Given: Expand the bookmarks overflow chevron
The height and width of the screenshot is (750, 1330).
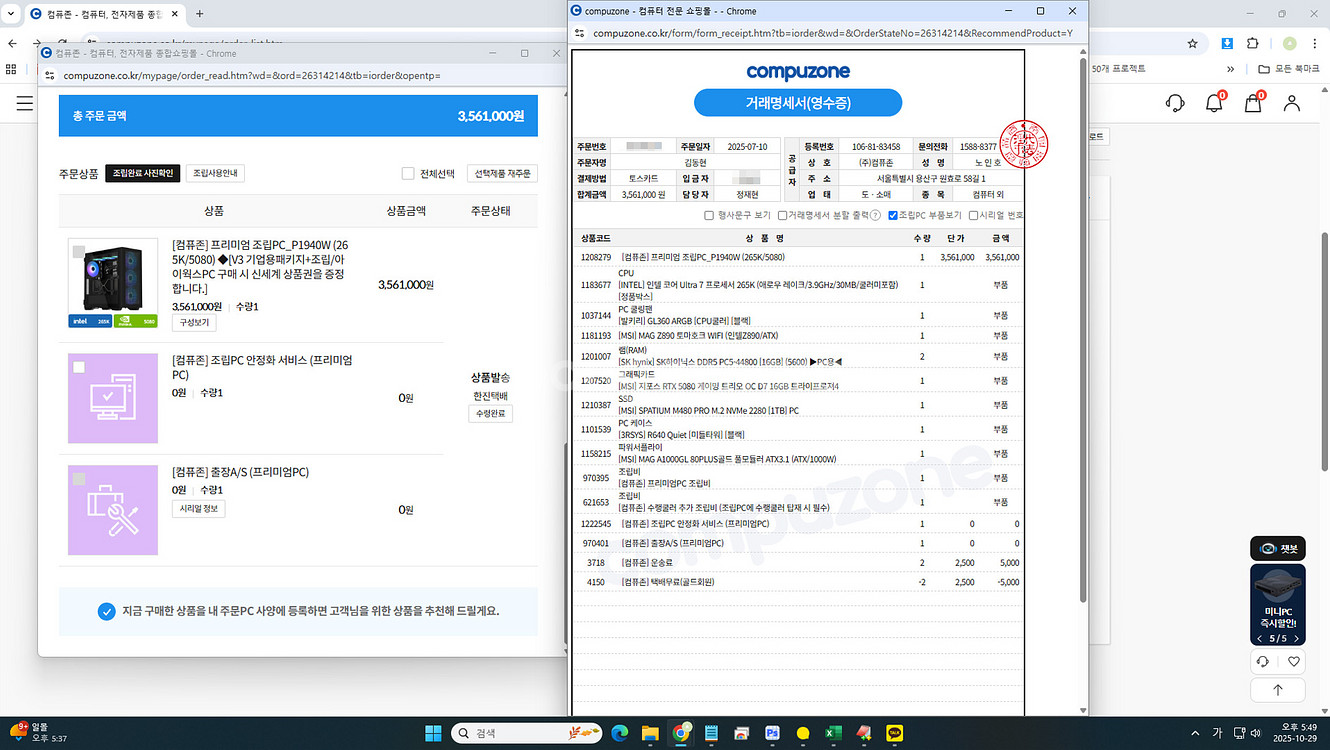Looking at the screenshot, I should (x=1229, y=69).
